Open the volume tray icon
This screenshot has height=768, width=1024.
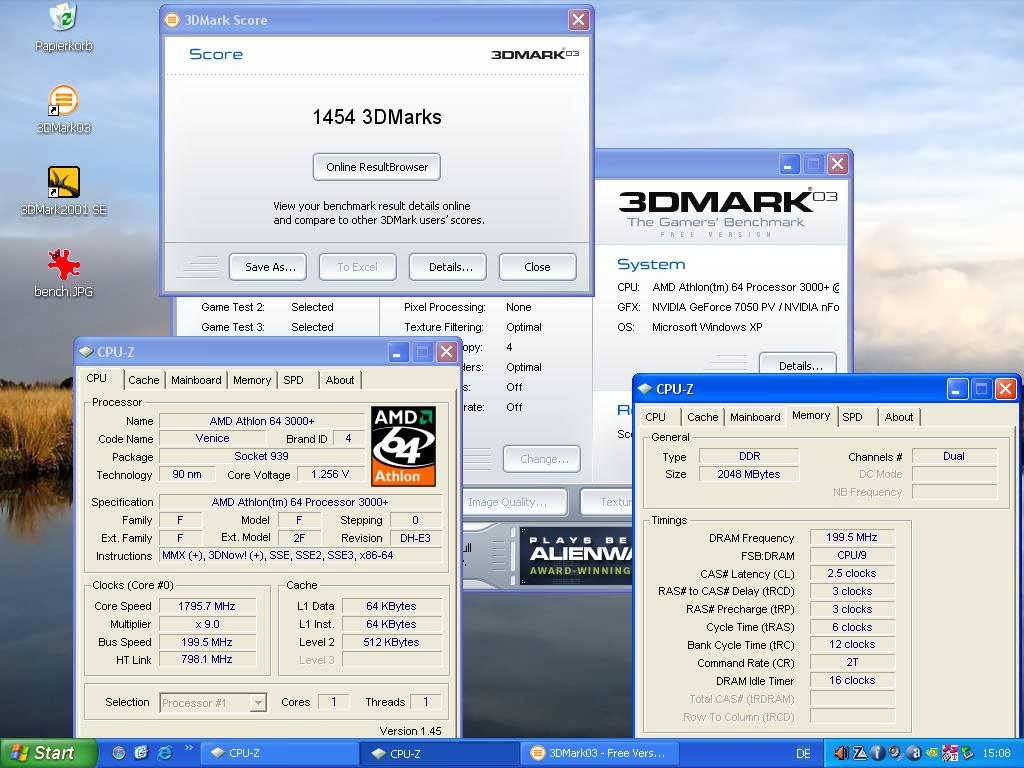[x=842, y=753]
